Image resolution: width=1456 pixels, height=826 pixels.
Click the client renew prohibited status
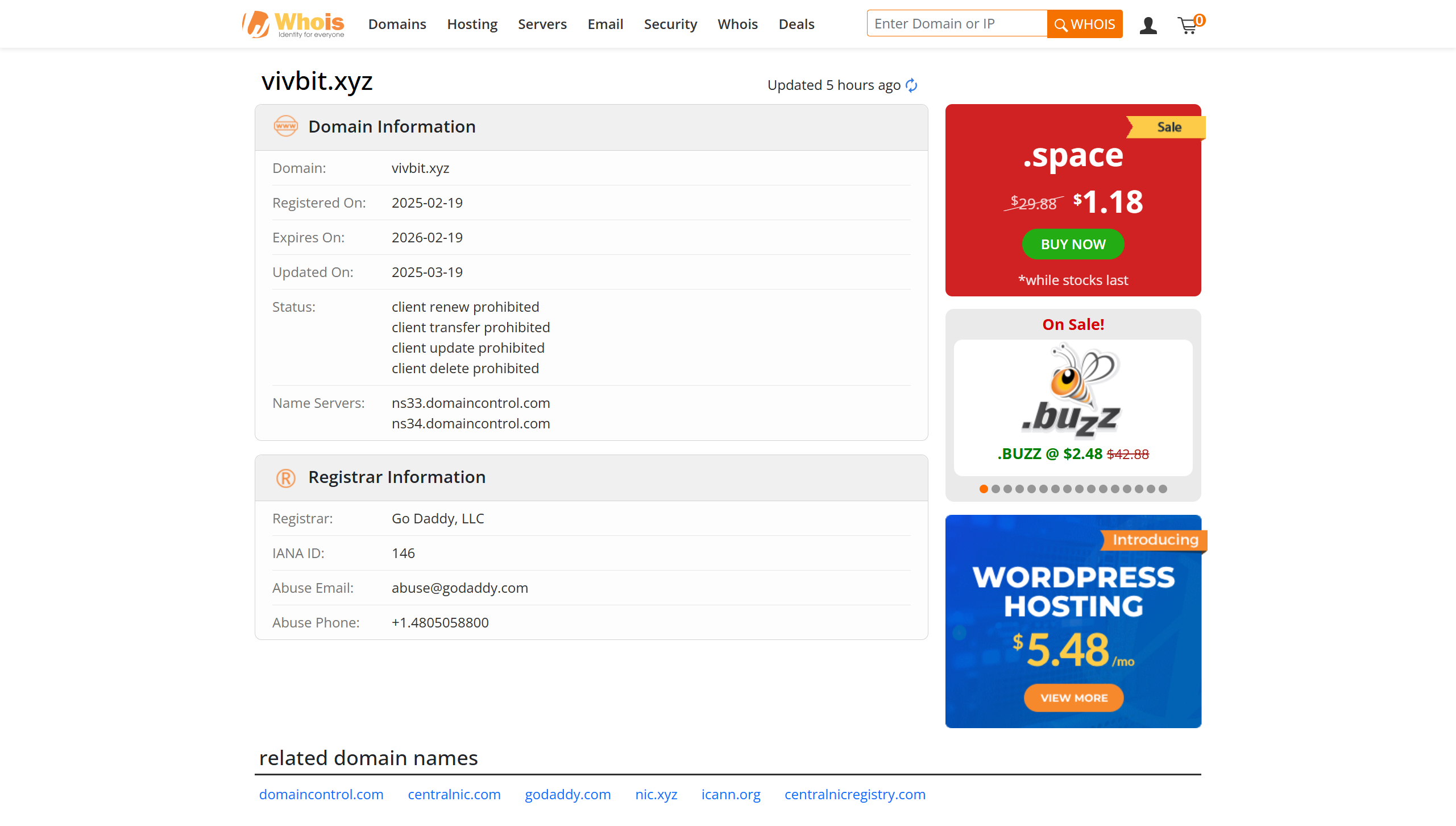pyautogui.click(x=465, y=307)
